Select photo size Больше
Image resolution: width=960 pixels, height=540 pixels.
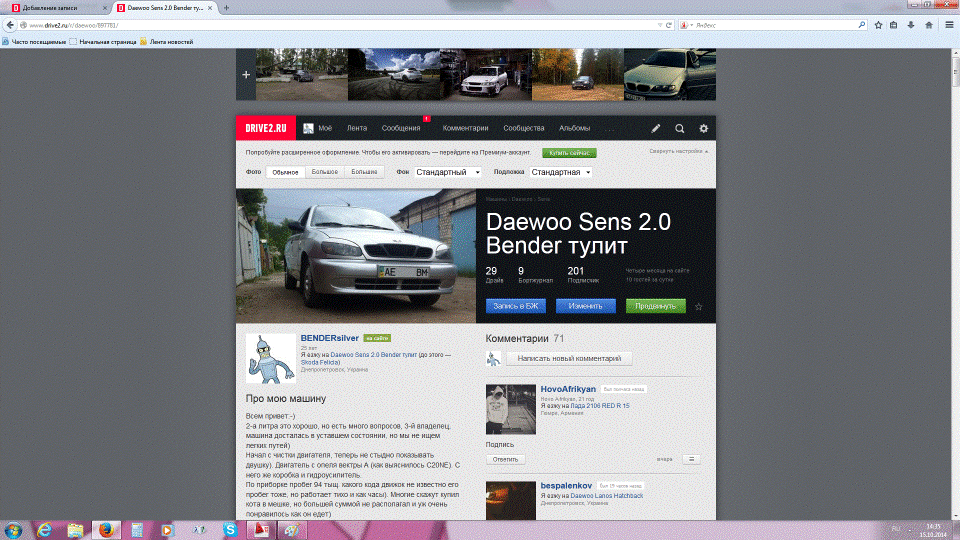tap(364, 172)
